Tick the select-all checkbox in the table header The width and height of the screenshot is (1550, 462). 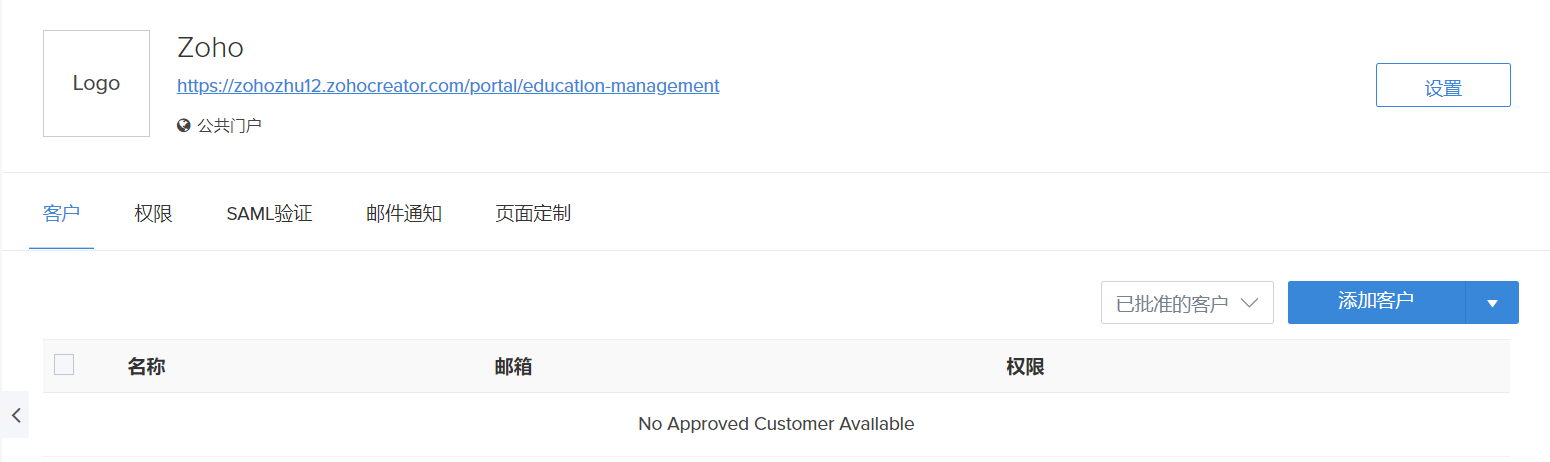(x=64, y=365)
